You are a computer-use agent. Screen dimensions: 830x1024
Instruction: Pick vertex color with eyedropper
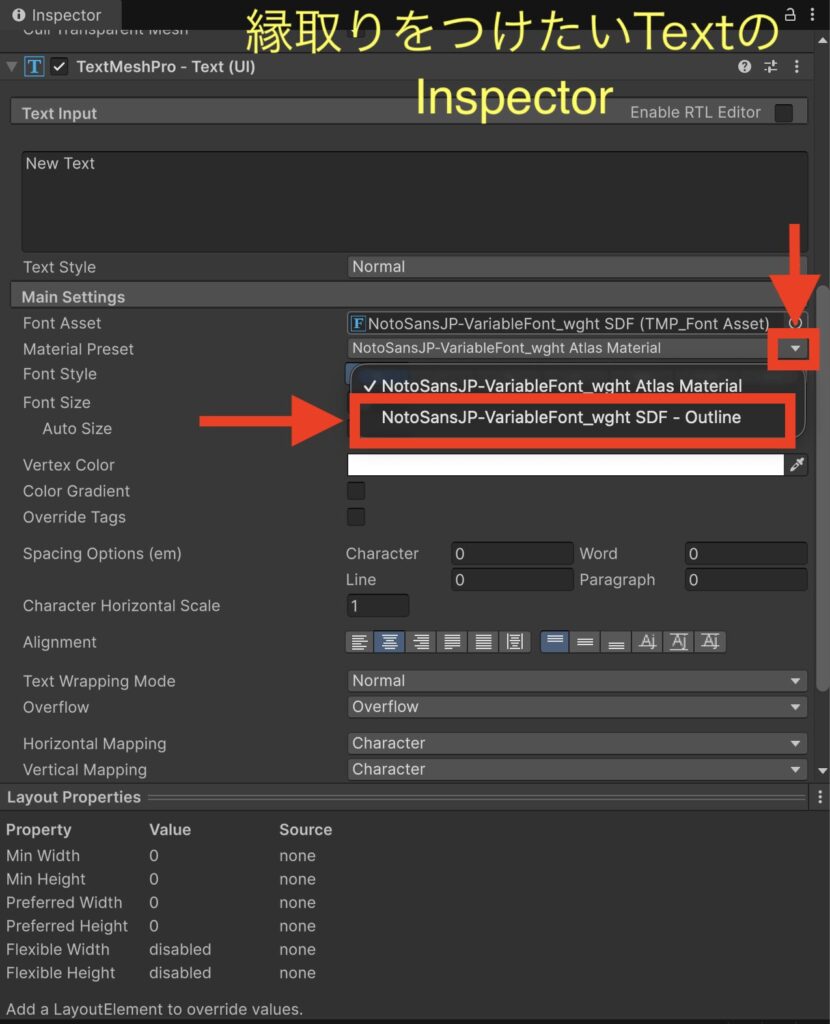(x=797, y=465)
